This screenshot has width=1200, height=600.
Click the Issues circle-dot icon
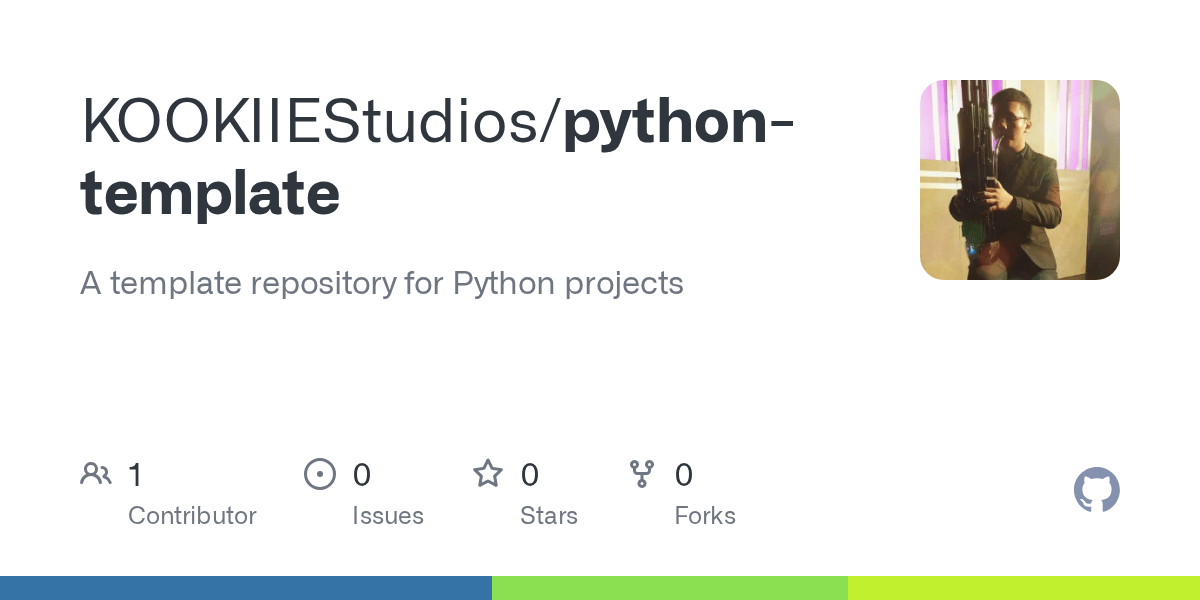coord(320,474)
